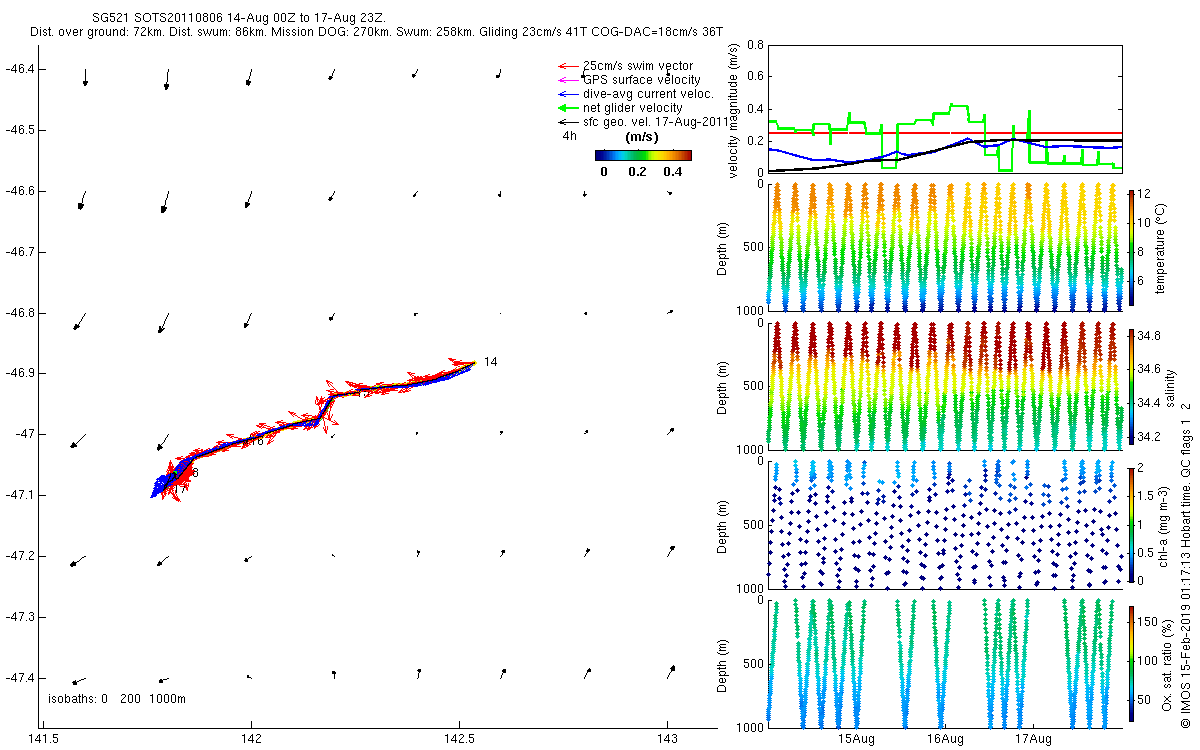Click the '(m/s)' colorbar title
Image resolution: width=1200 pixels, height=750 pixels.
(641, 137)
